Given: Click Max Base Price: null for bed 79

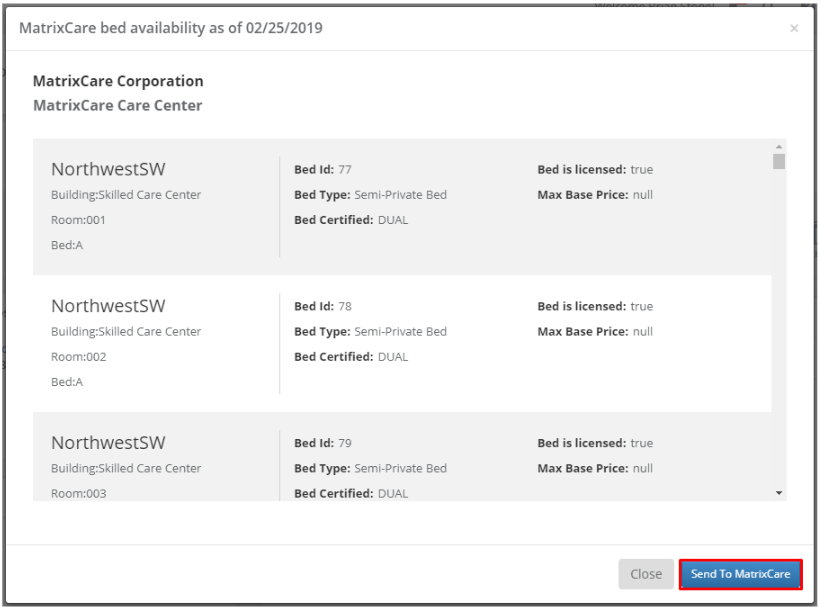Looking at the screenshot, I should 595,468.
